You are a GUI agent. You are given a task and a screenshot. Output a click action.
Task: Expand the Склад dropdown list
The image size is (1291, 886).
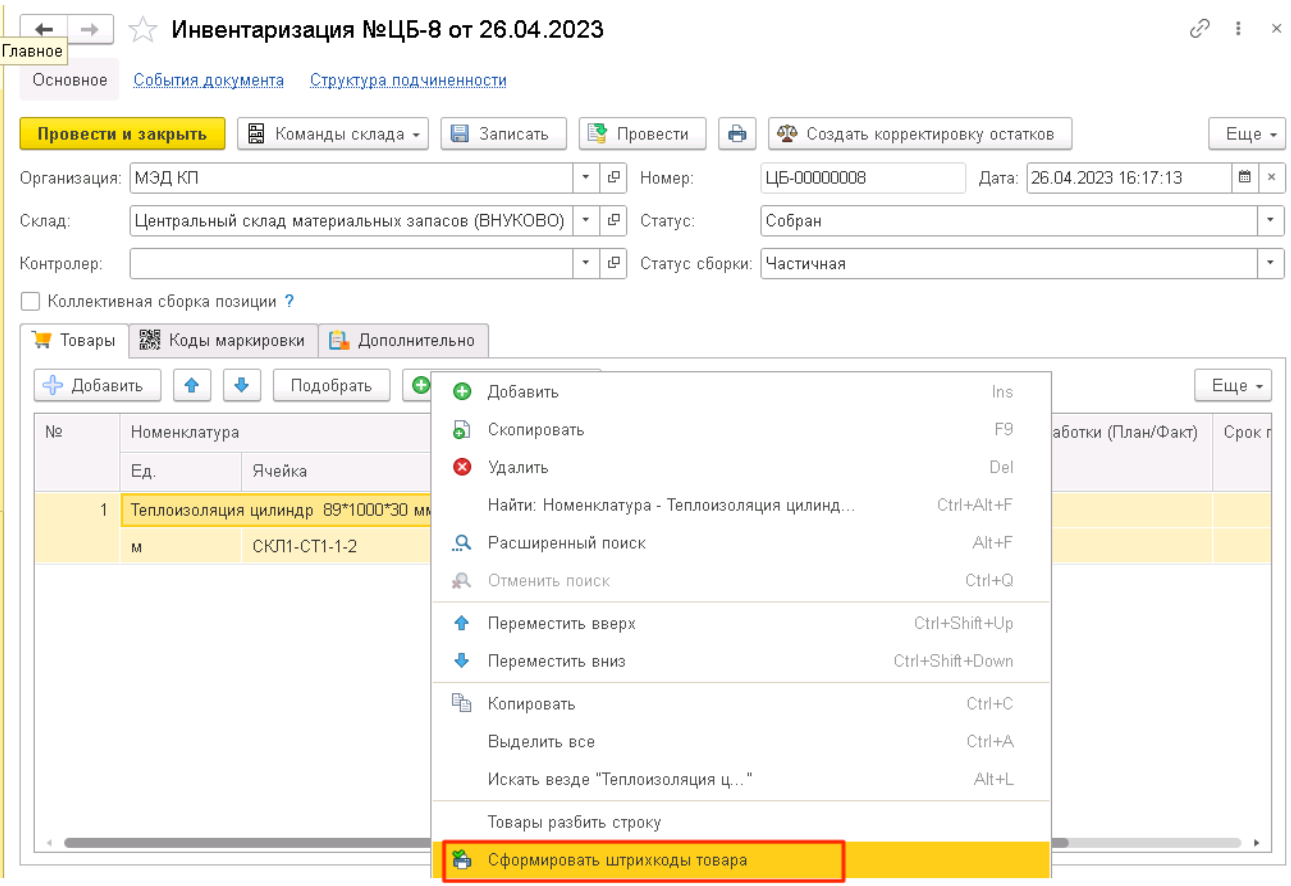pyautogui.click(x=587, y=221)
